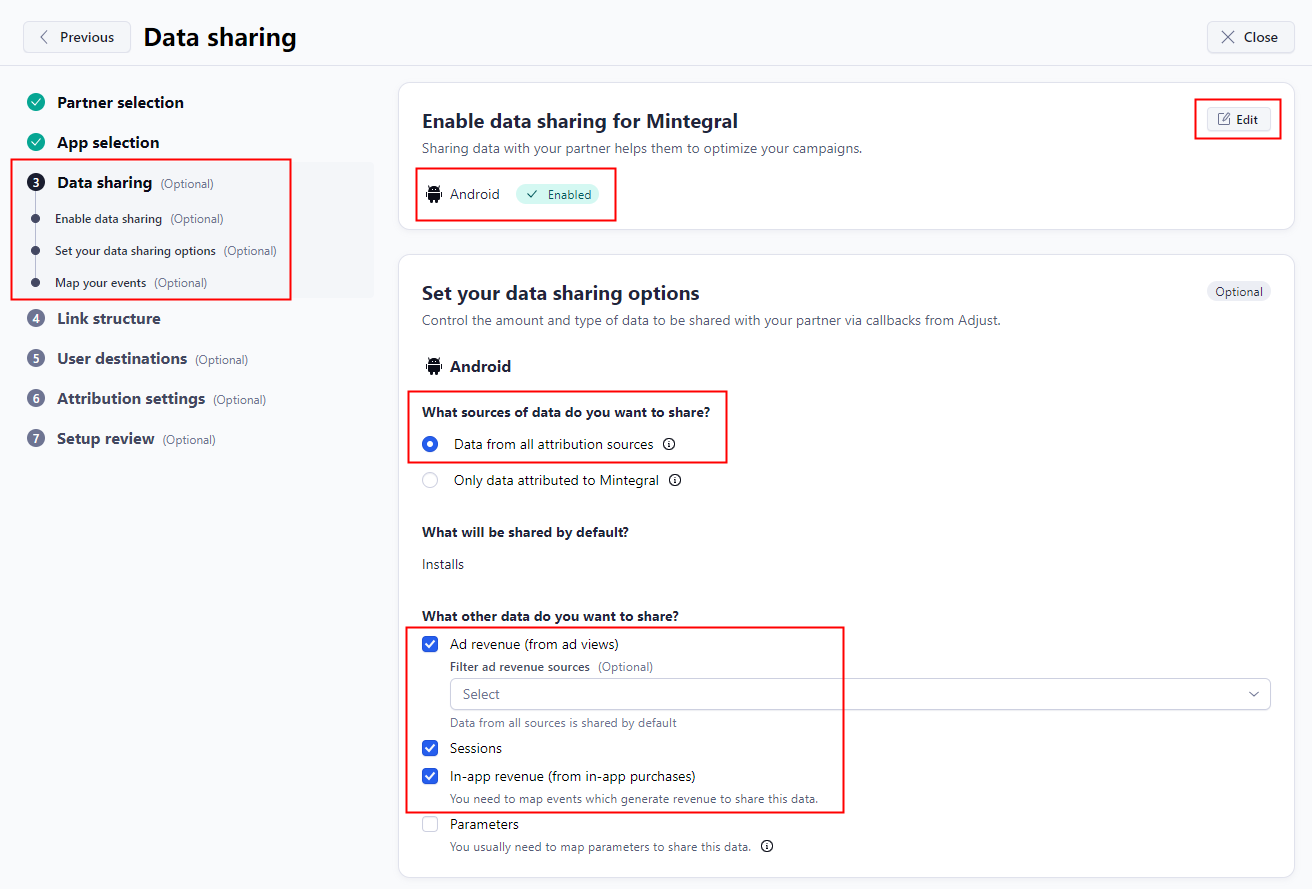Uncheck Ad revenue from ad views

tap(430, 644)
